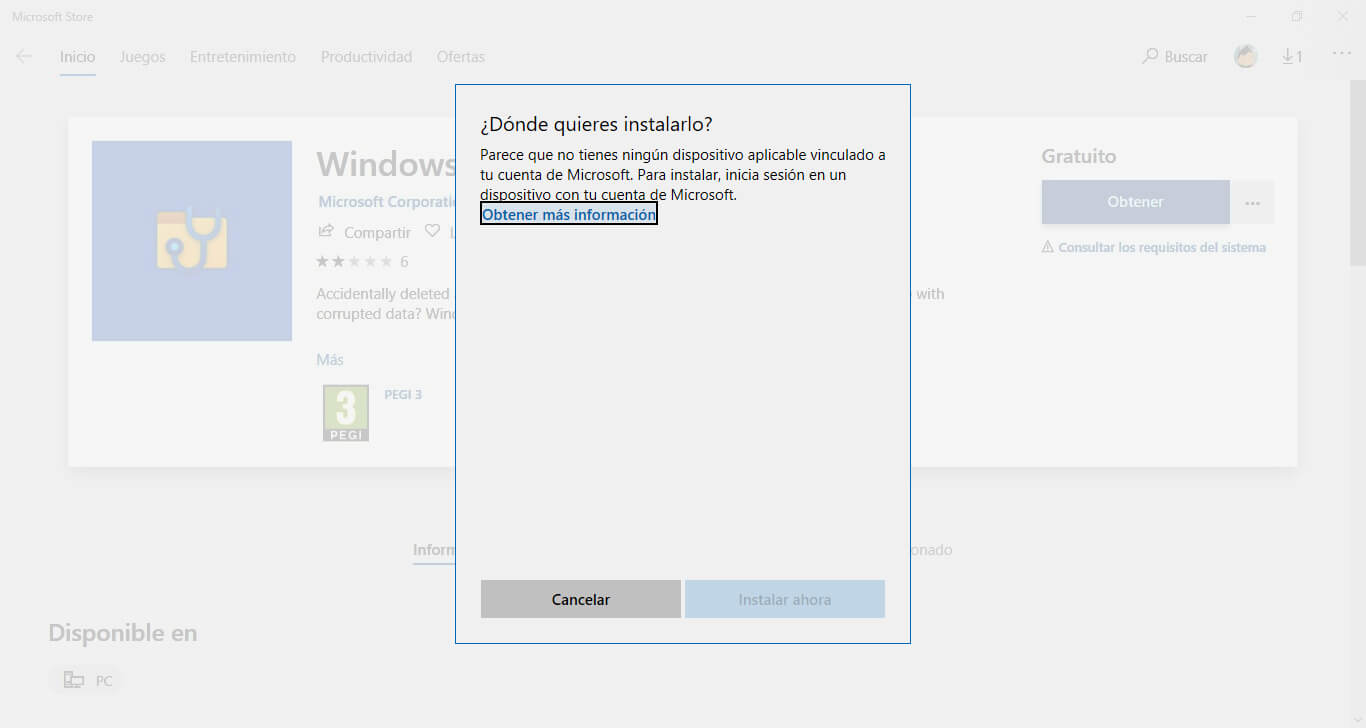Click the wishlist heart icon

pyautogui.click(x=432, y=231)
